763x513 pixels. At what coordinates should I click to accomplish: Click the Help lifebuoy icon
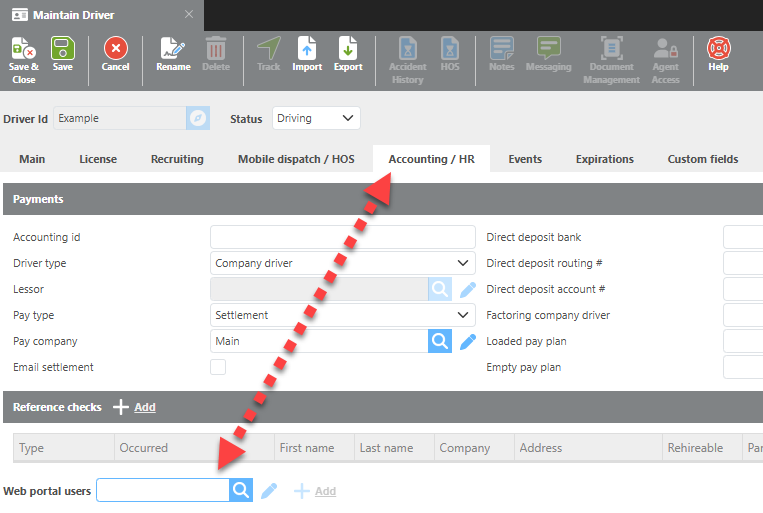click(x=718, y=48)
